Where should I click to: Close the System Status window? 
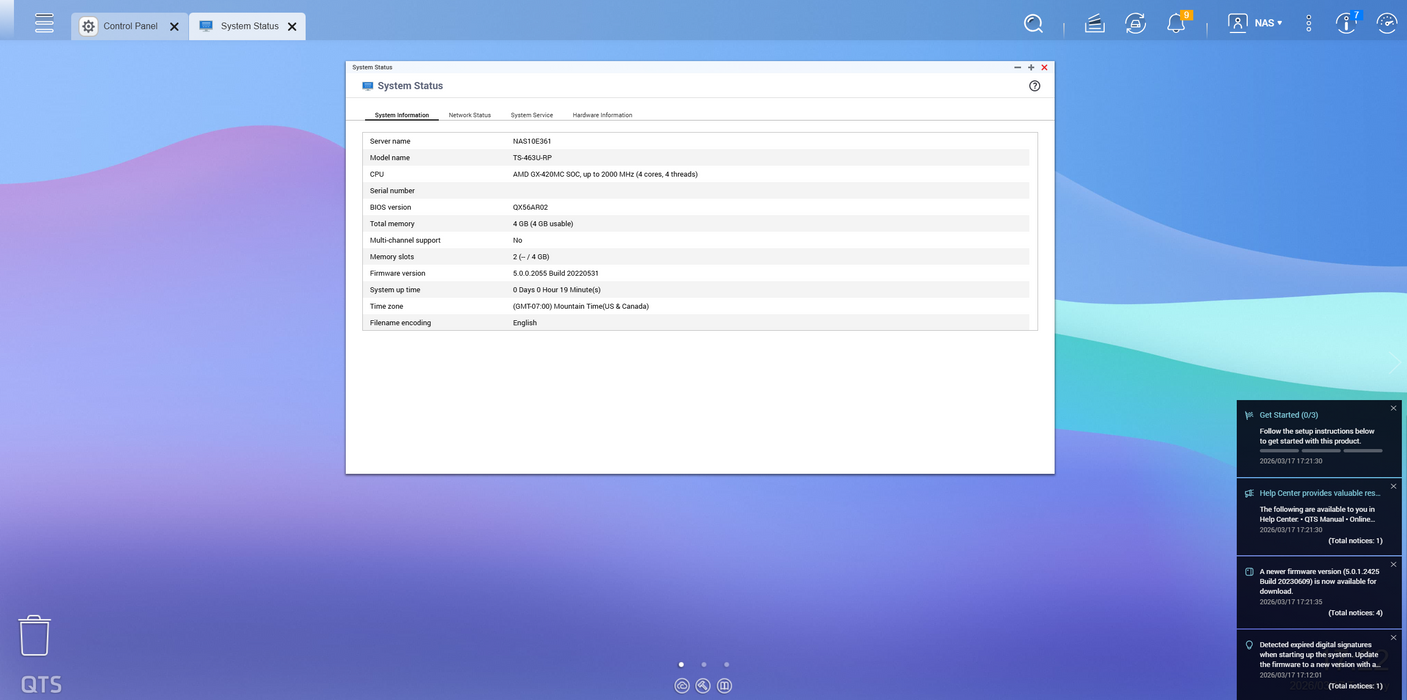1044,68
